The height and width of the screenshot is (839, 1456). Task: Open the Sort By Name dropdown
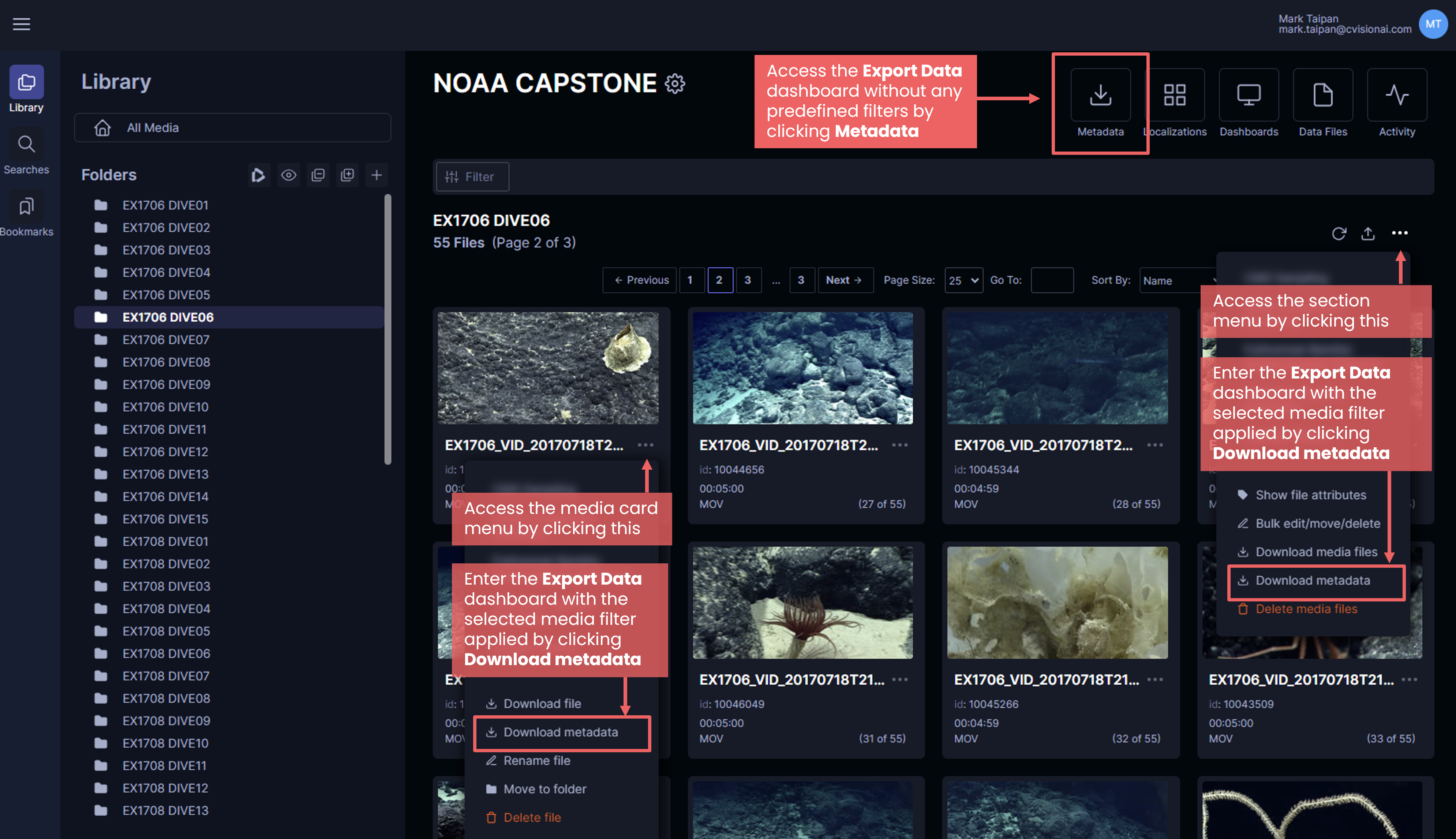point(1178,280)
